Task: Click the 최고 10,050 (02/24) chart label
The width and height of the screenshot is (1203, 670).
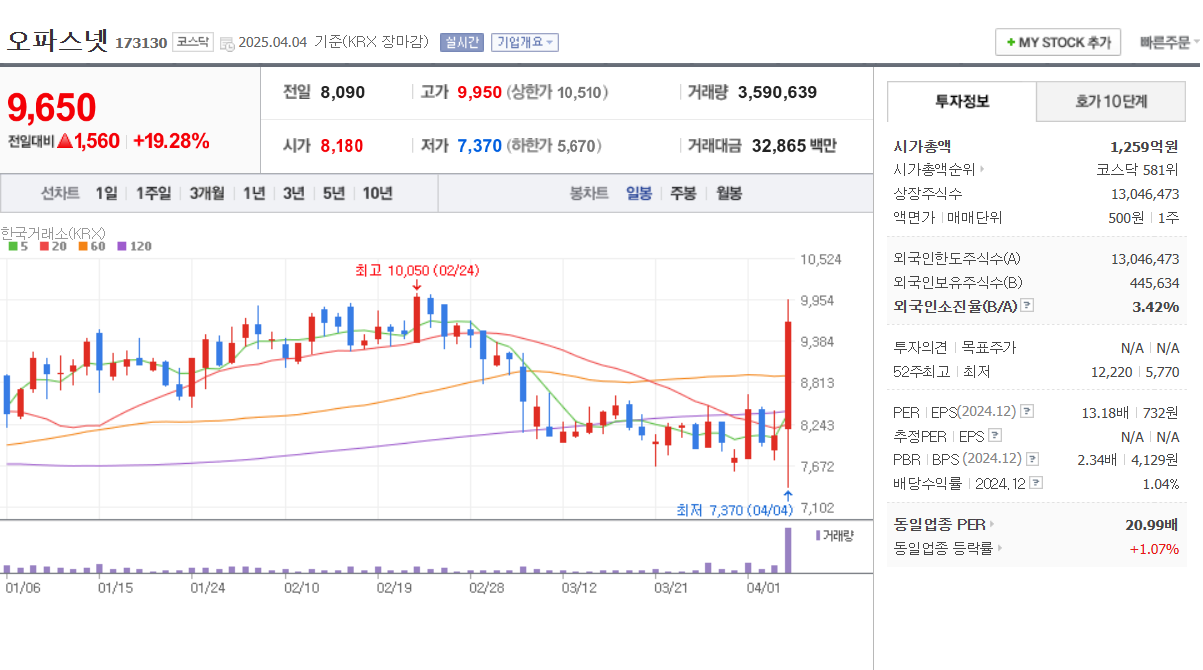Action: [417, 270]
